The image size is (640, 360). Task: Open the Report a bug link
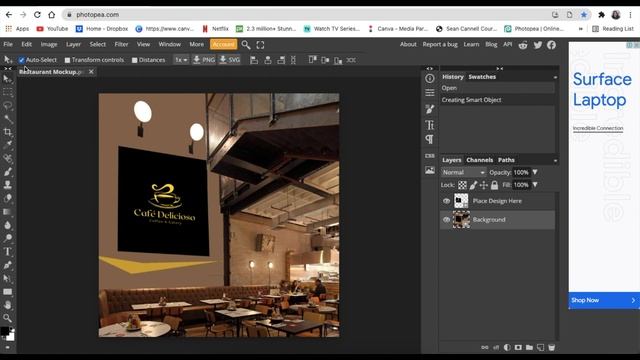[440, 44]
